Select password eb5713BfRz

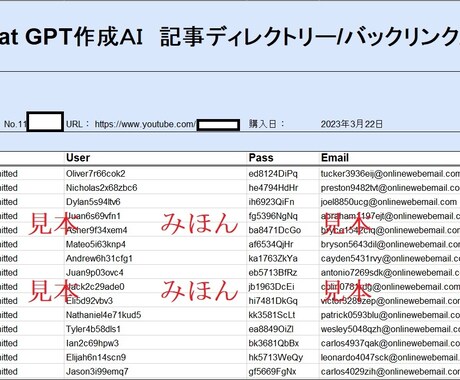[273, 273]
